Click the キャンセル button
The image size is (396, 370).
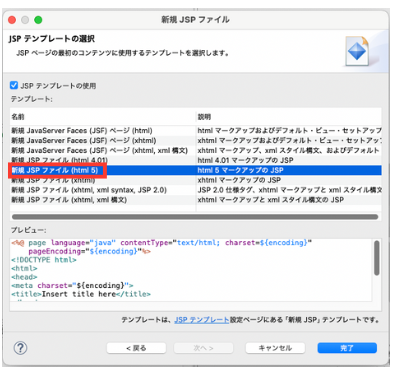point(275,348)
